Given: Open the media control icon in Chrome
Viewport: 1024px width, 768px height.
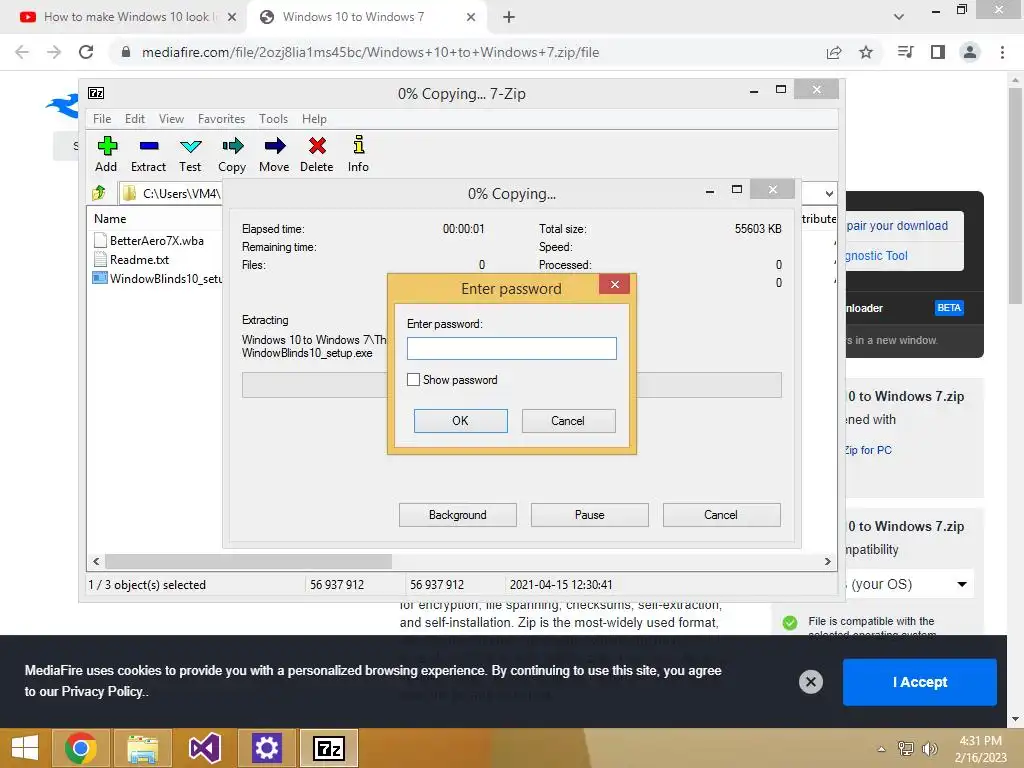Looking at the screenshot, I should click(905, 52).
